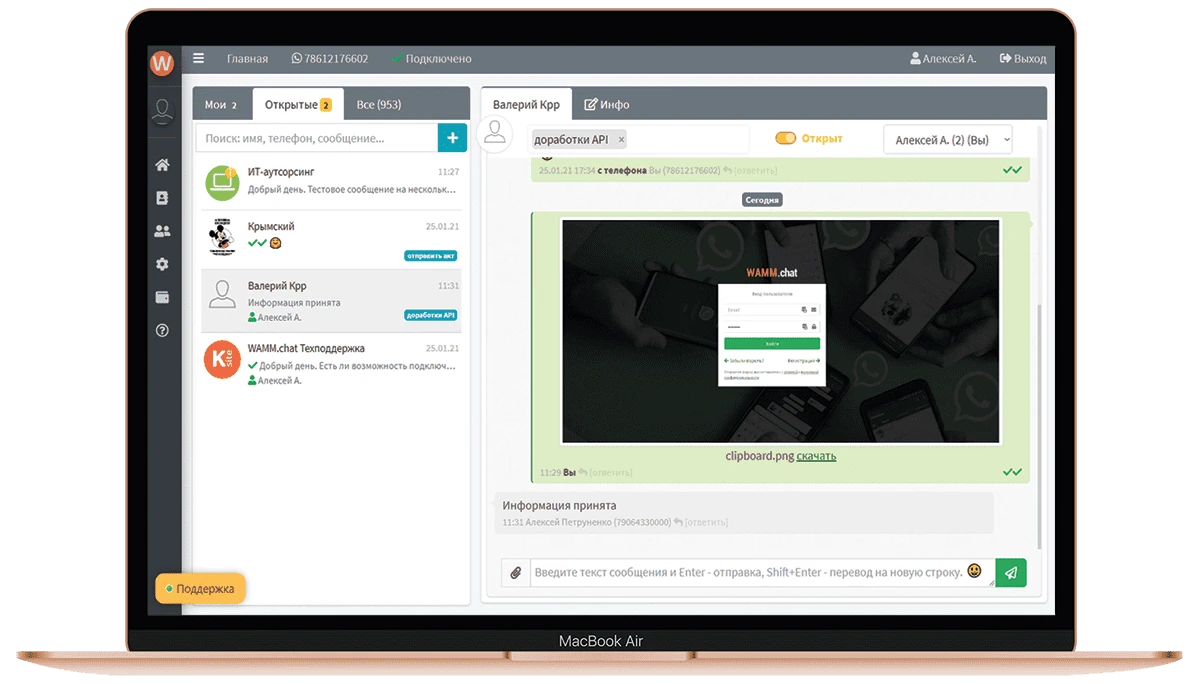Switch to the Все (953) tab
The height and width of the screenshot is (684, 1200).
[378, 104]
